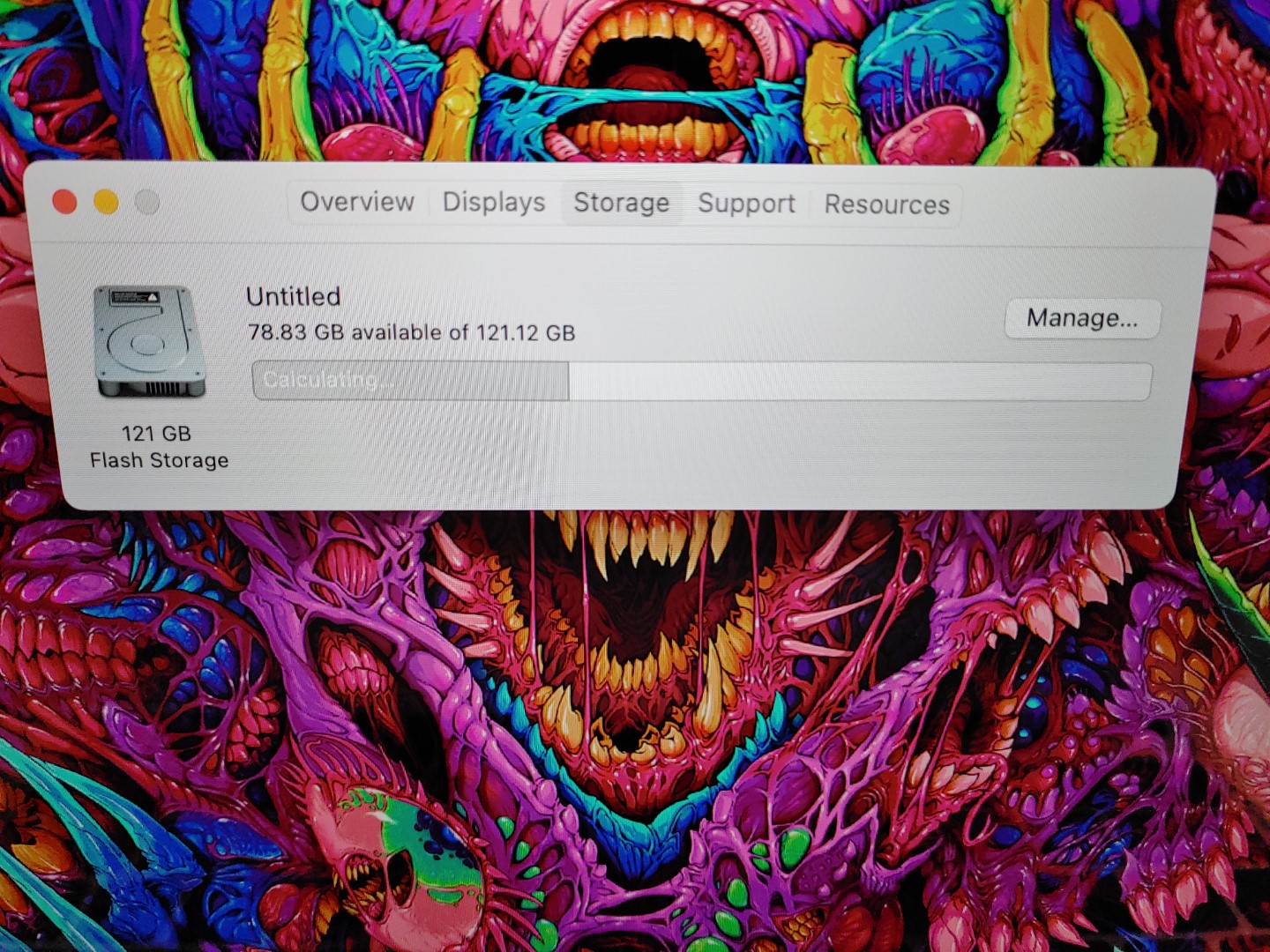1270x952 pixels.
Task: Close the About This Mac window
Action: [x=64, y=202]
